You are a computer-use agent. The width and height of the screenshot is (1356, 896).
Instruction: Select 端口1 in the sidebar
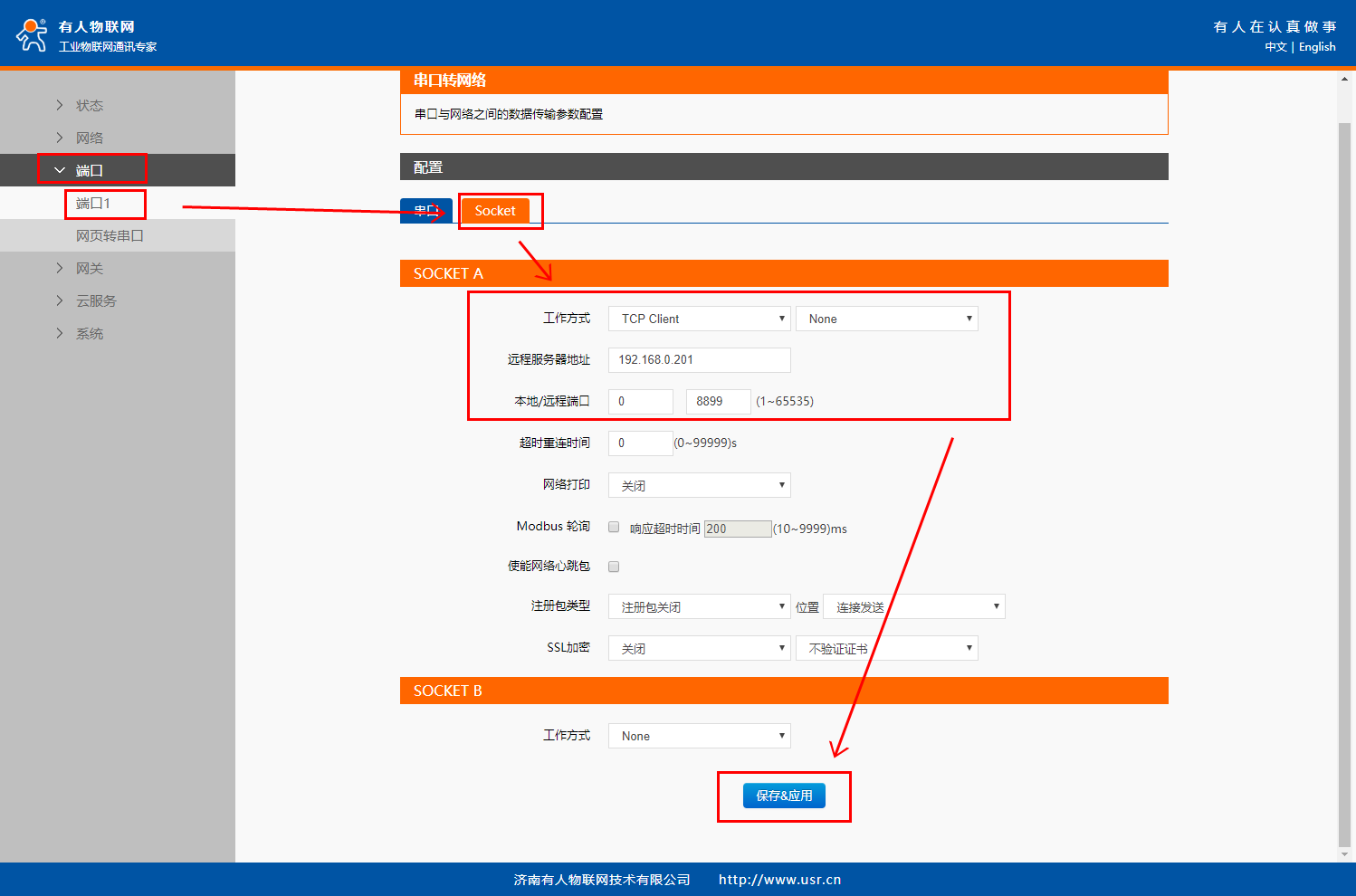pyautogui.click(x=93, y=204)
